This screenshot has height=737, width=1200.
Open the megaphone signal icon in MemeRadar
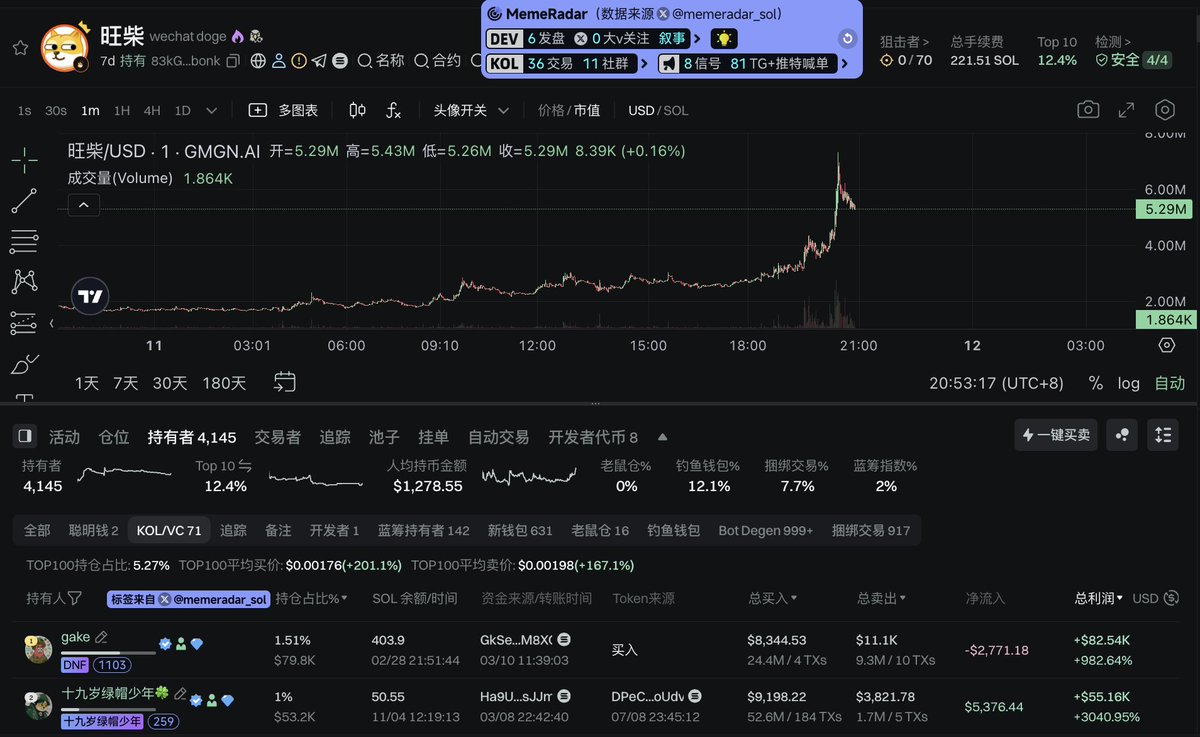(x=668, y=63)
